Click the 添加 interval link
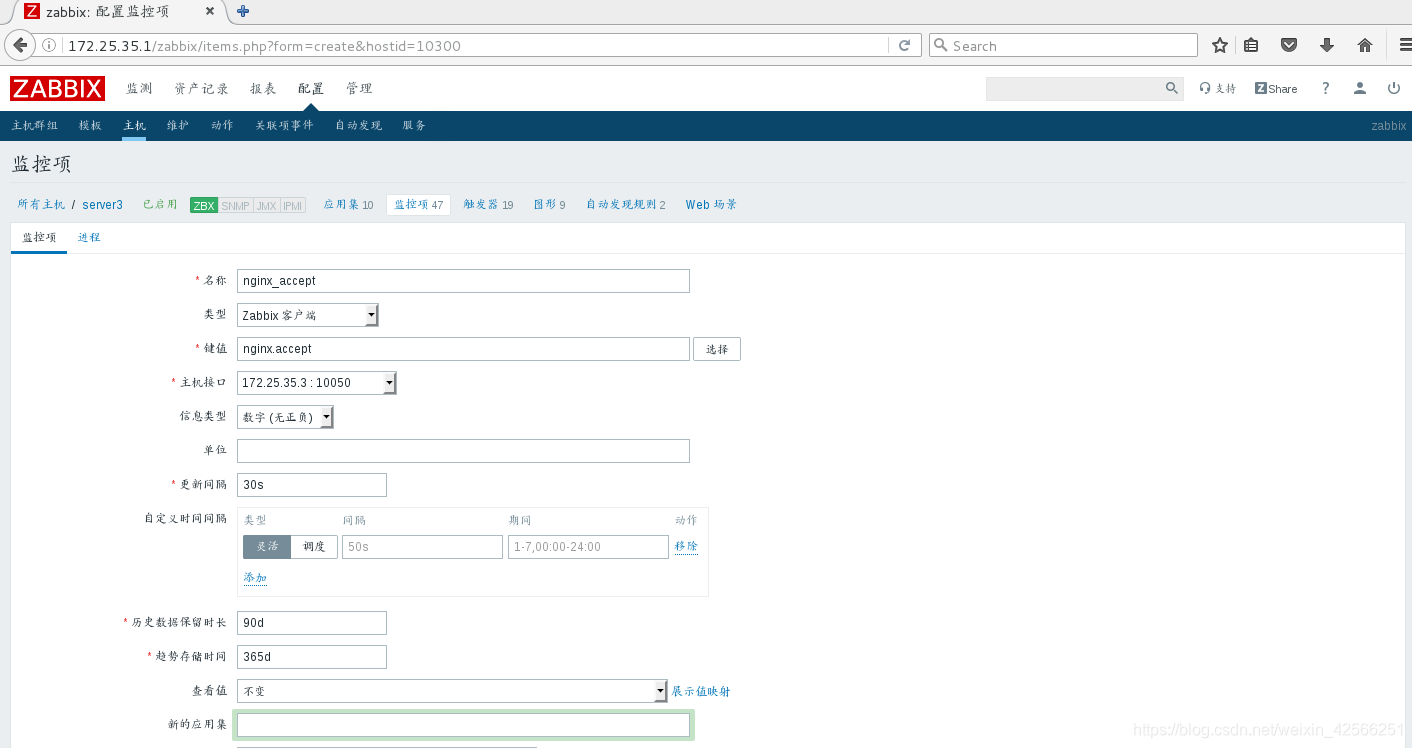The height and width of the screenshot is (748, 1412). coord(255,578)
